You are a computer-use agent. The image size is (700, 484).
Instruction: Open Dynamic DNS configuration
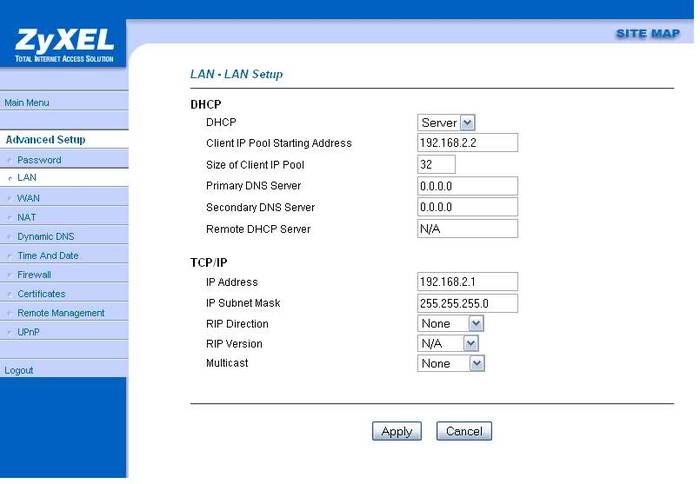tap(46, 237)
